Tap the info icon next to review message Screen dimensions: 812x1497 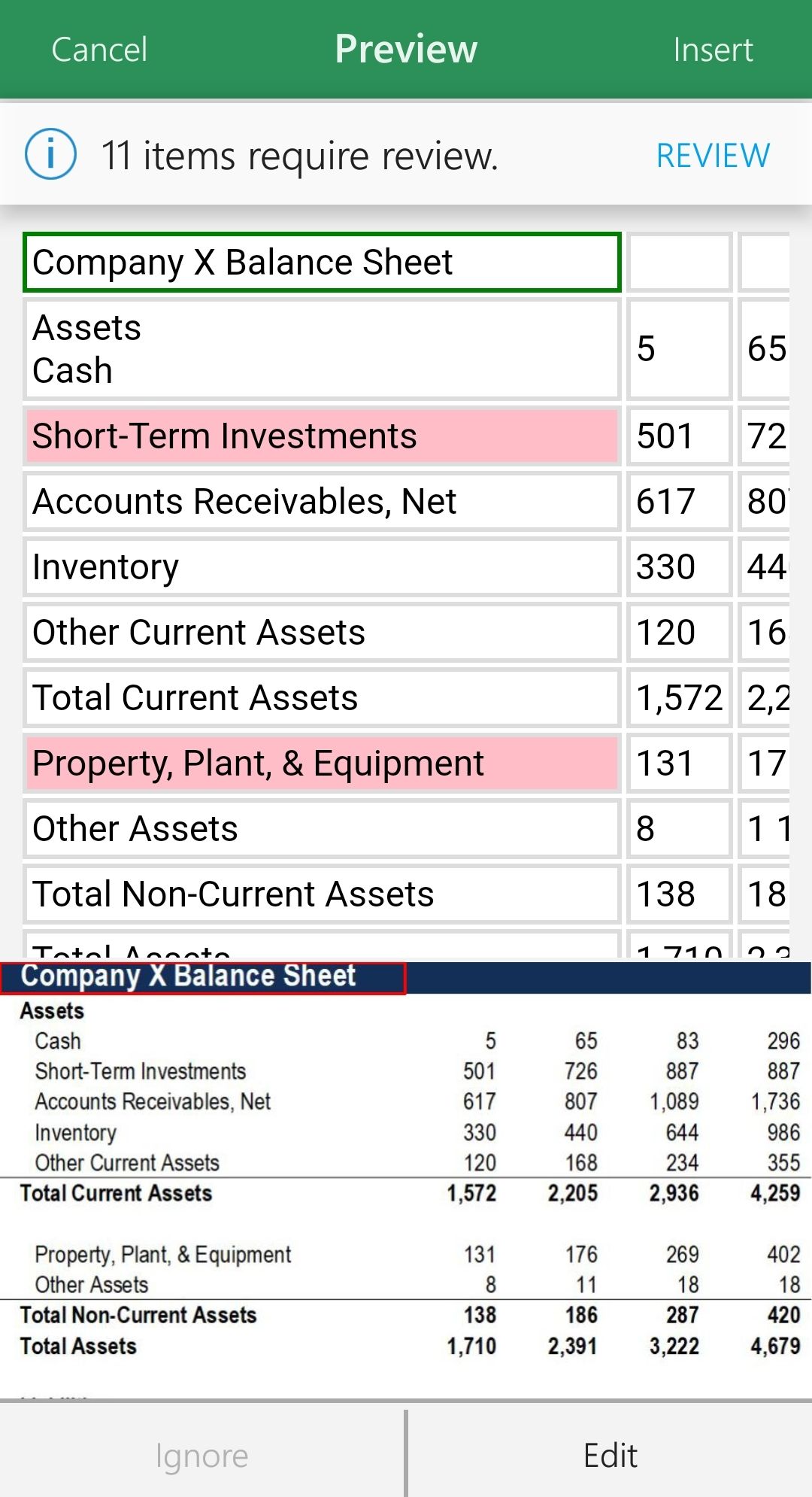(x=50, y=153)
